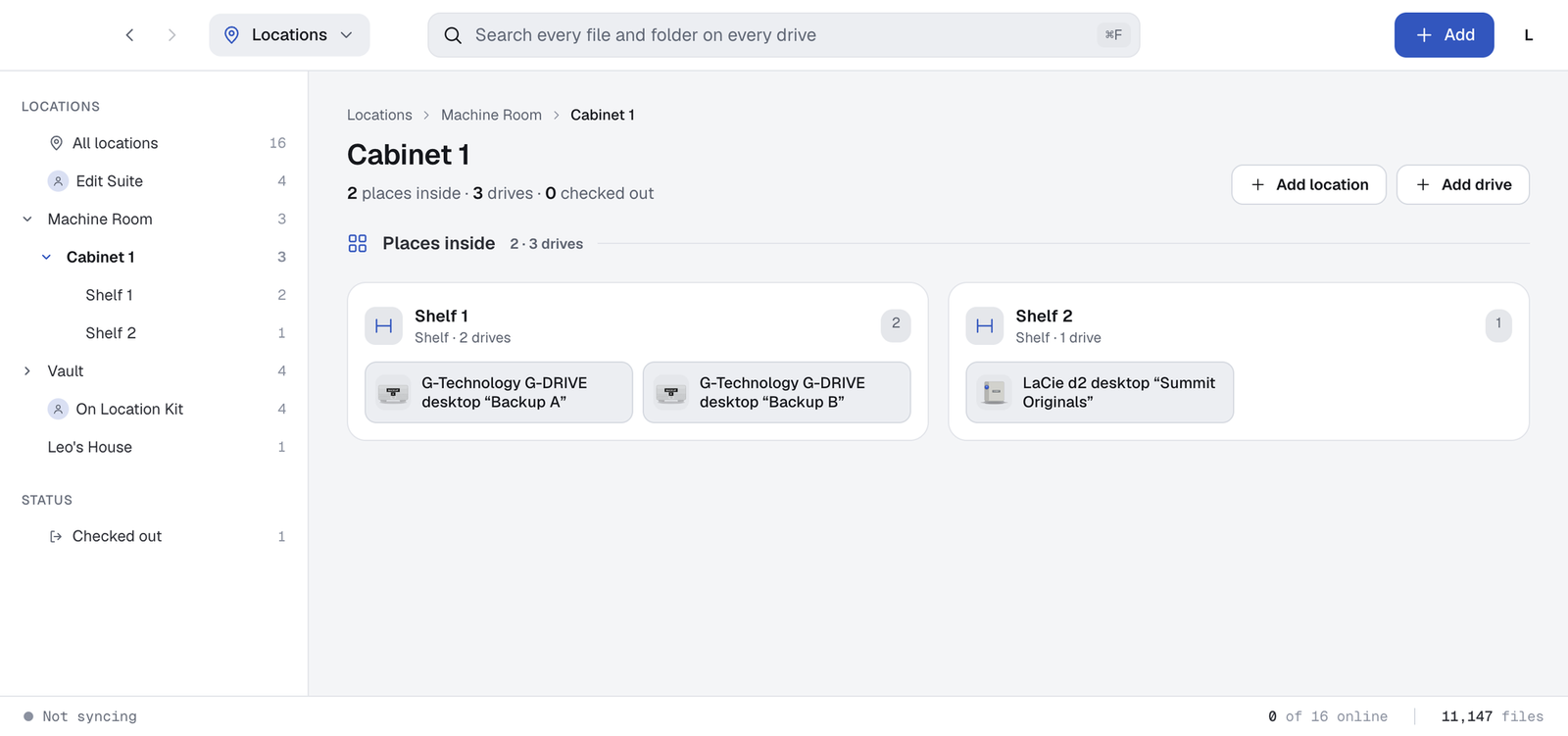The image size is (1568, 736).
Task: Click the blue Add button
Action: [x=1444, y=35]
